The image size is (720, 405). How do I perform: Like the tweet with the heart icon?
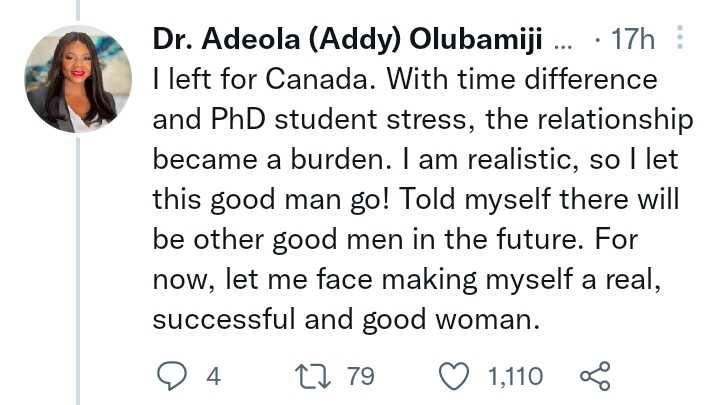pyautogui.click(x=456, y=376)
